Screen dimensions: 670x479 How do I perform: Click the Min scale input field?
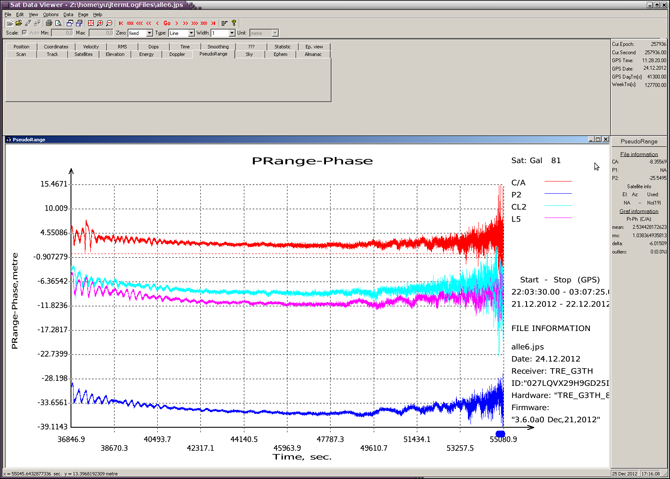62,33
